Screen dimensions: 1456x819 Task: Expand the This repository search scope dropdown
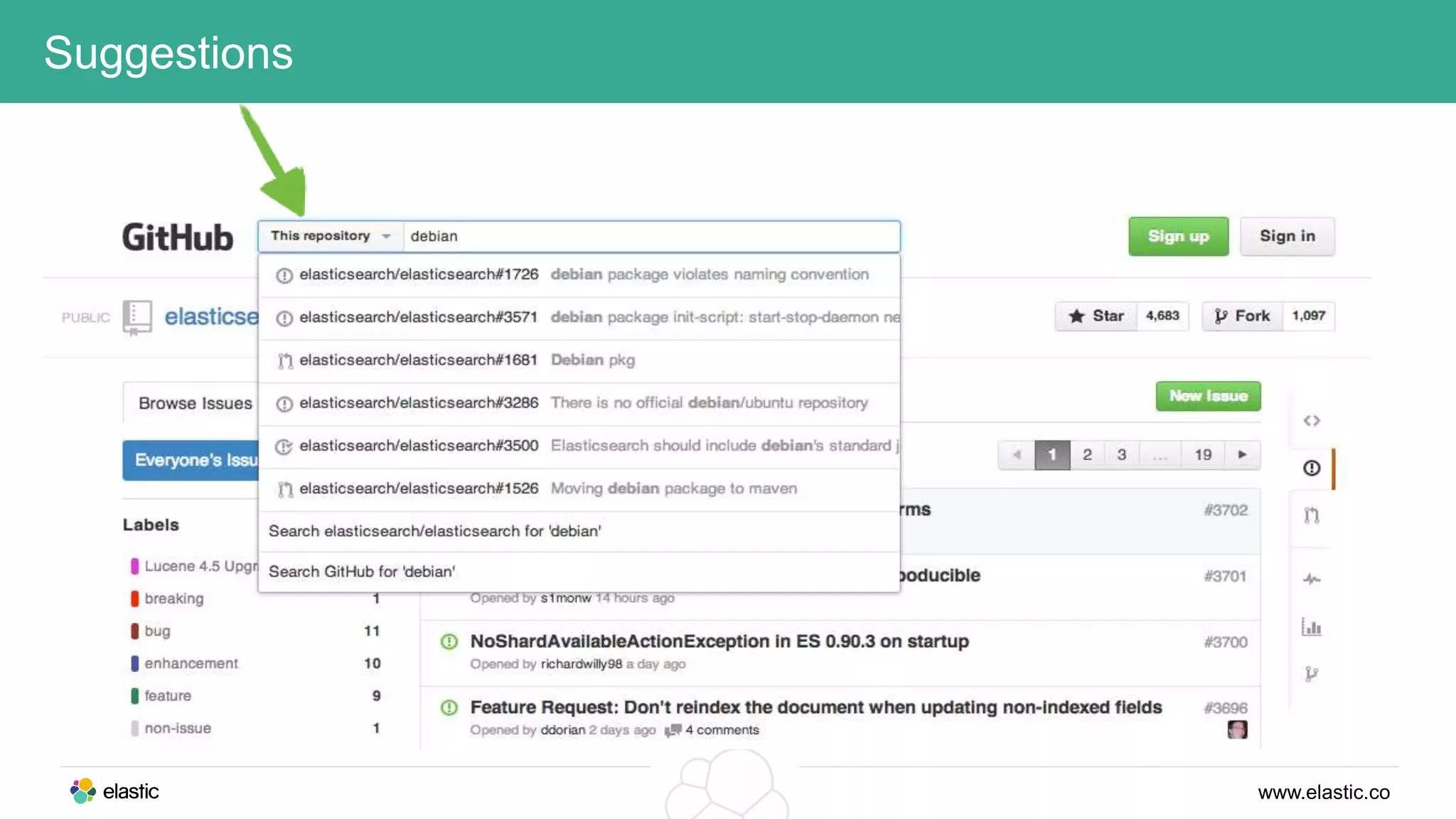[331, 236]
